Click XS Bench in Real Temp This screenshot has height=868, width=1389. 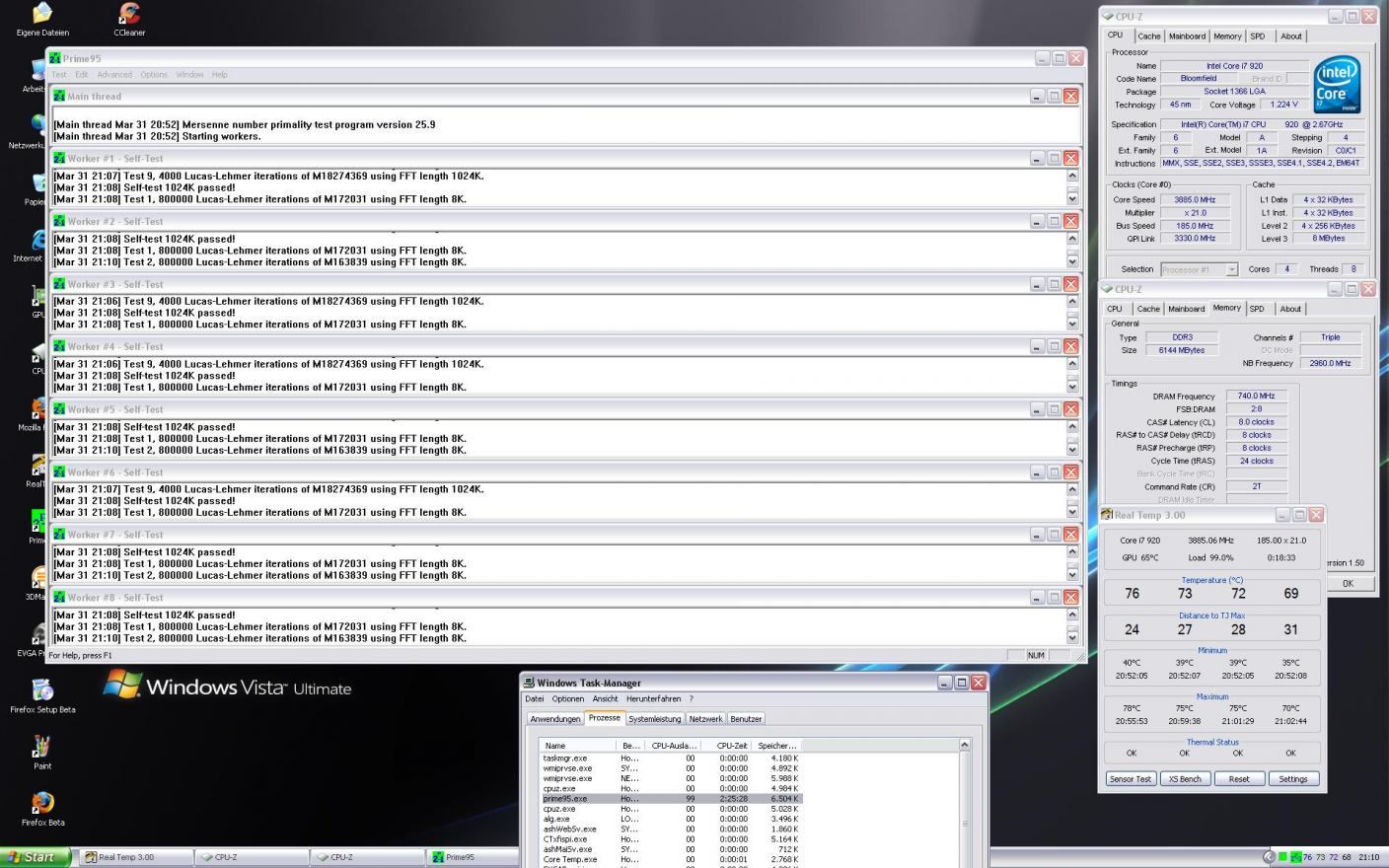click(1185, 779)
